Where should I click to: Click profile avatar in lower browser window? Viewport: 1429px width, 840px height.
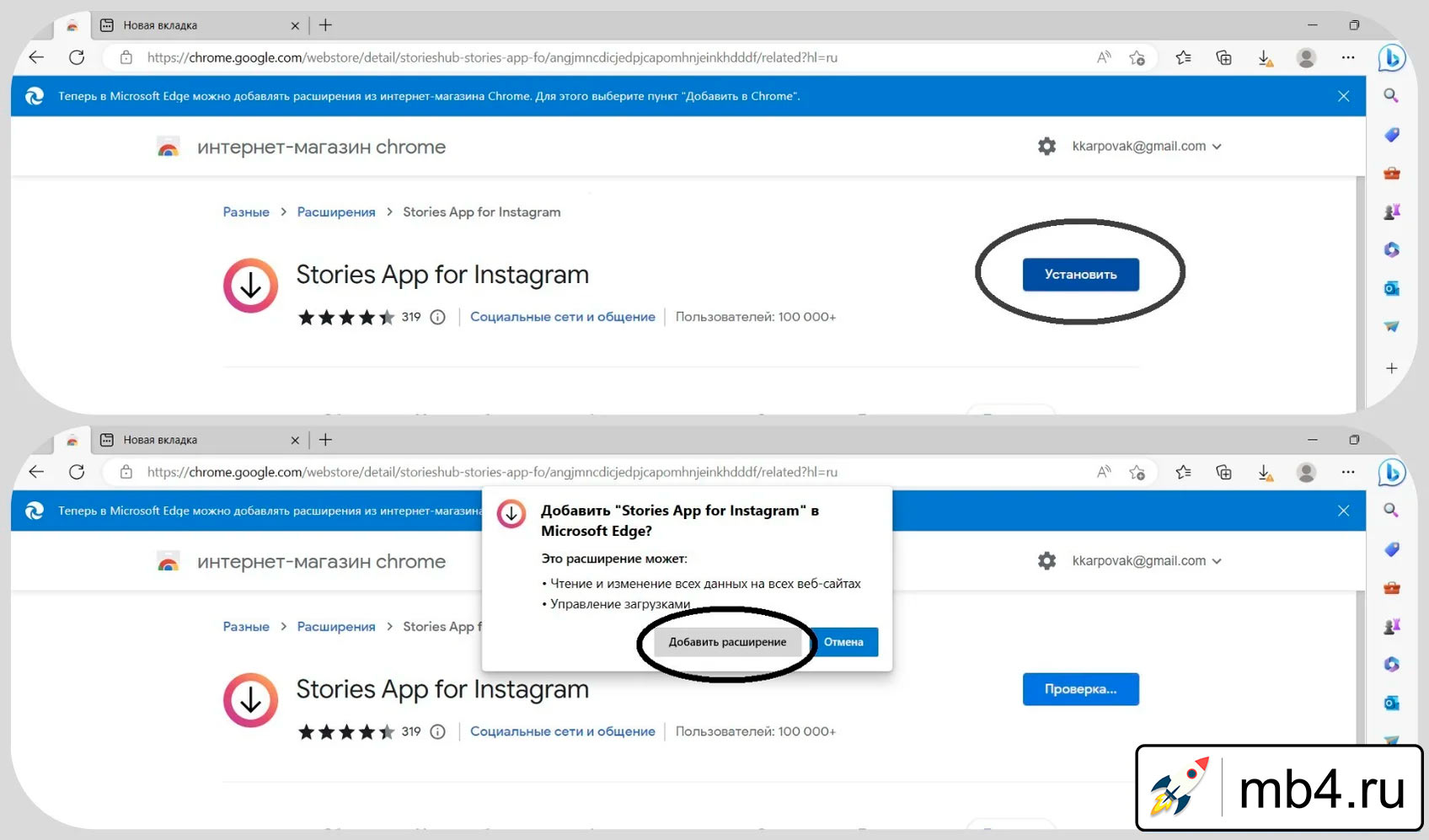pos(1307,472)
